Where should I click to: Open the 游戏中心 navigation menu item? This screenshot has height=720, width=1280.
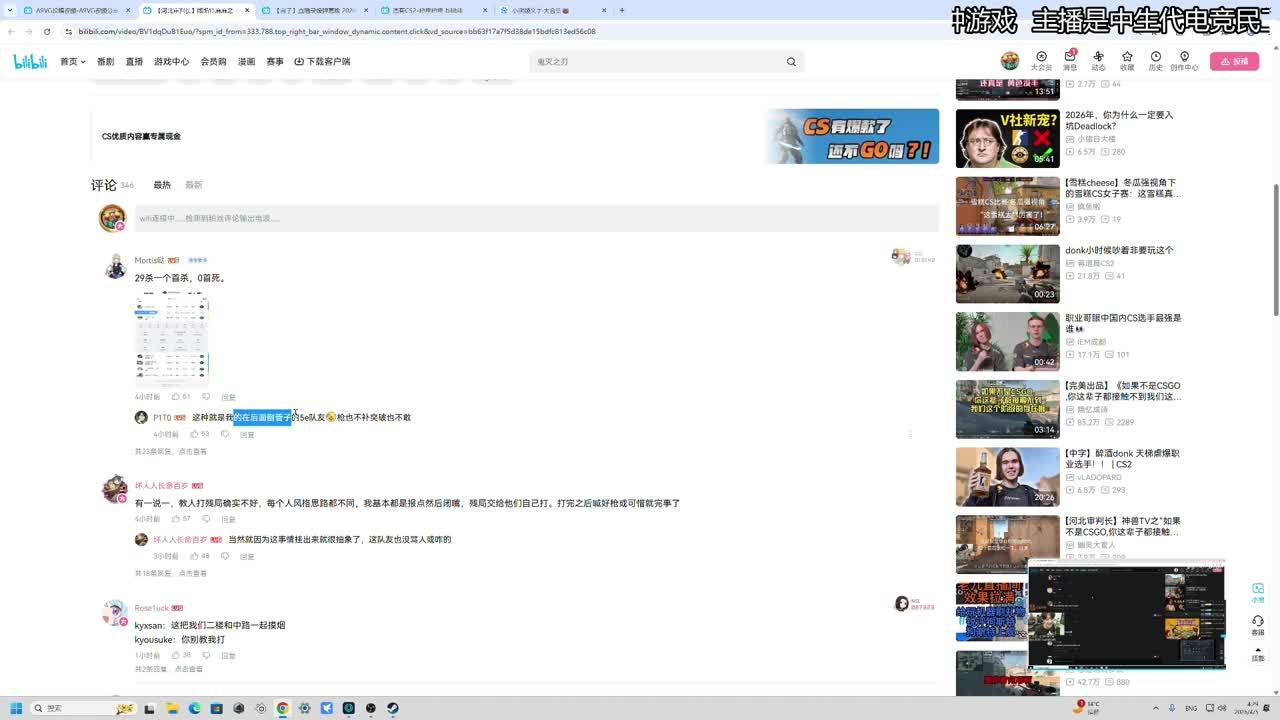[x=171, y=62]
